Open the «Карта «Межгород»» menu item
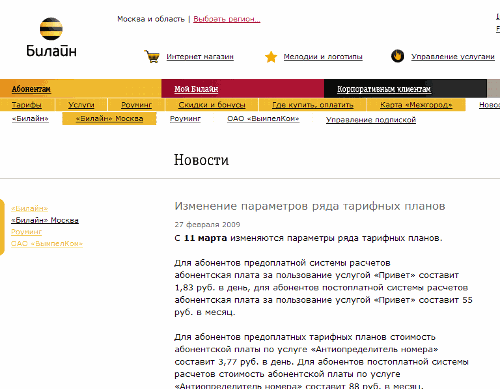500x389 pixels. tap(416, 105)
